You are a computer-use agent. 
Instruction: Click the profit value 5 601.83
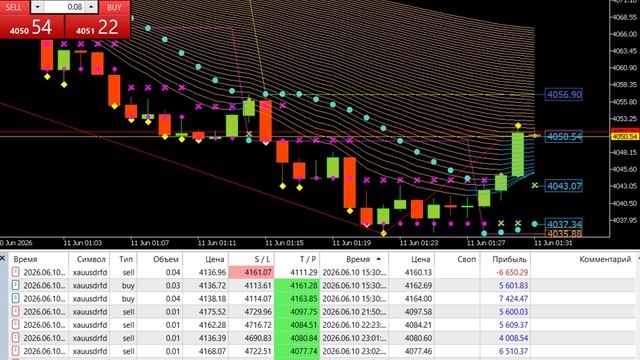pos(513,285)
